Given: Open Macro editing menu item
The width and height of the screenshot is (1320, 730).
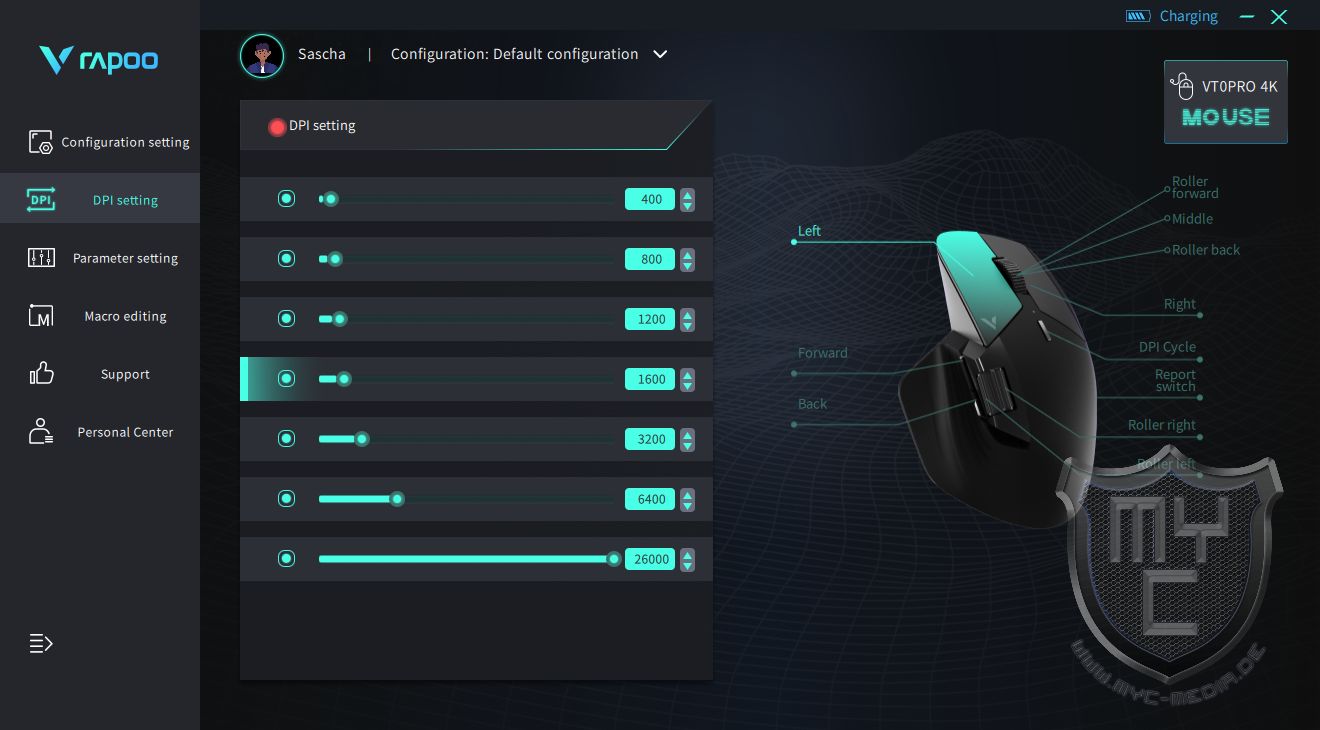Looking at the screenshot, I should [x=100, y=316].
